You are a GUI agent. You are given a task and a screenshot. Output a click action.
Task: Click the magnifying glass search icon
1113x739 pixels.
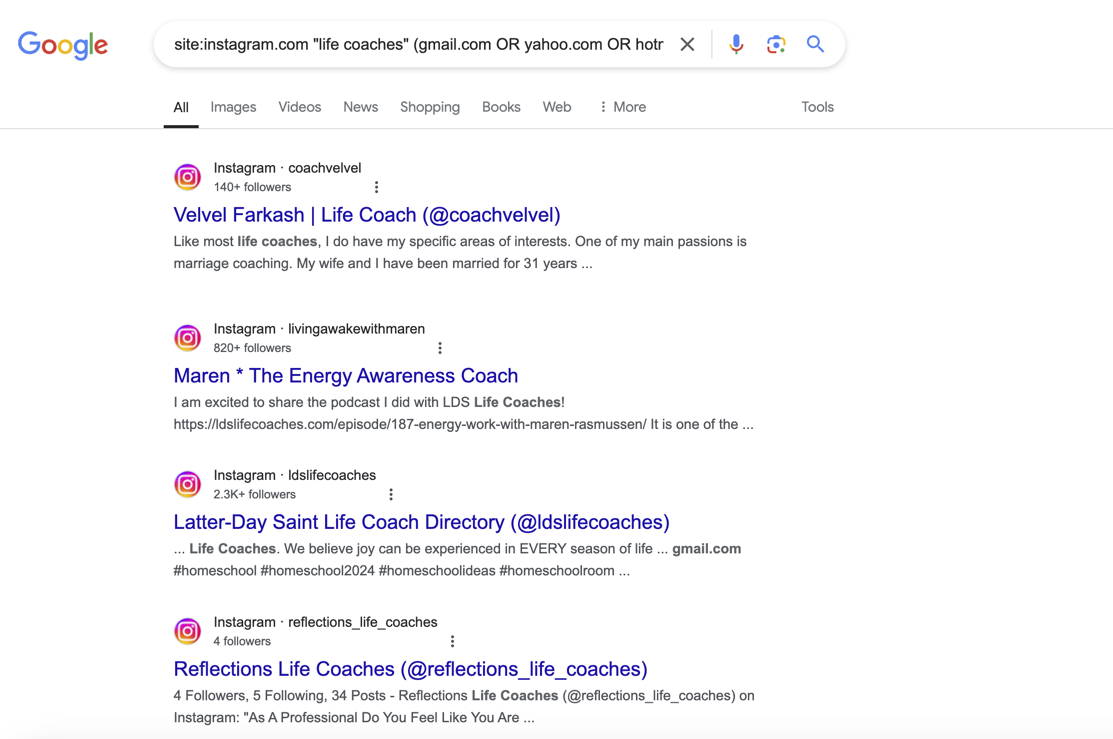[x=815, y=44]
